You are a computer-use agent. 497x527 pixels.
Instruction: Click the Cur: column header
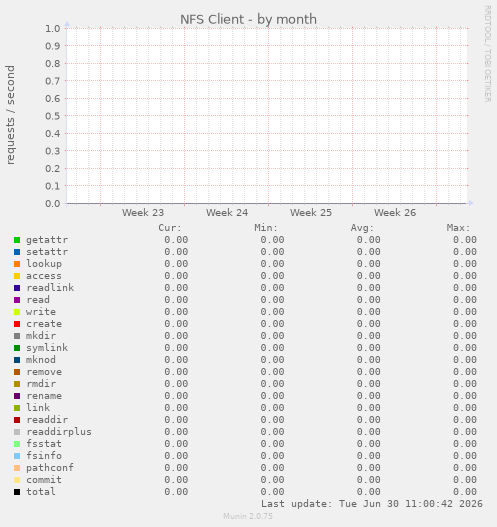170,228
